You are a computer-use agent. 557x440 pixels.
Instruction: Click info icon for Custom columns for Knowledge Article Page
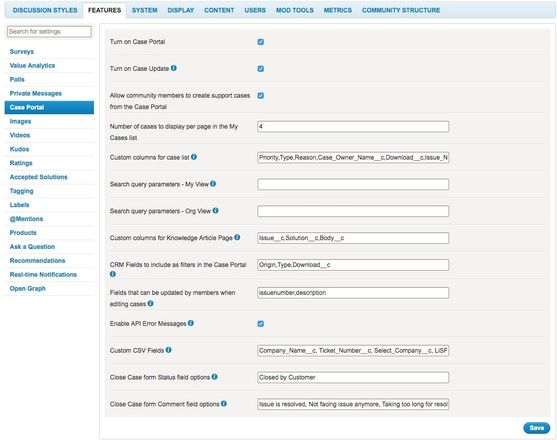click(x=237, y=237)
